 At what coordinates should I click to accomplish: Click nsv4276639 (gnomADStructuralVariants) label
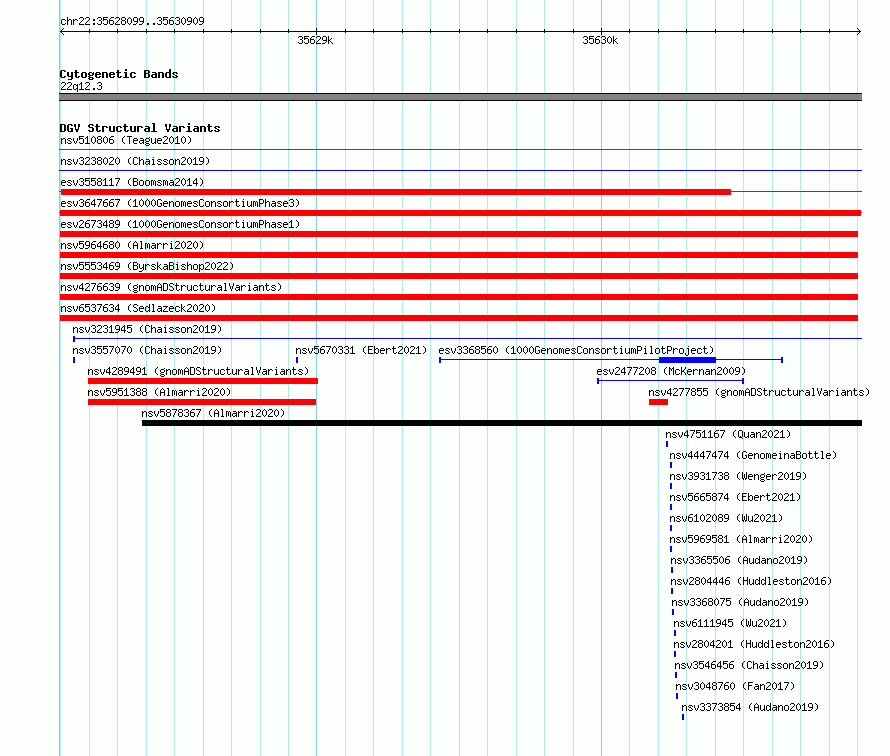coord(171,287)
